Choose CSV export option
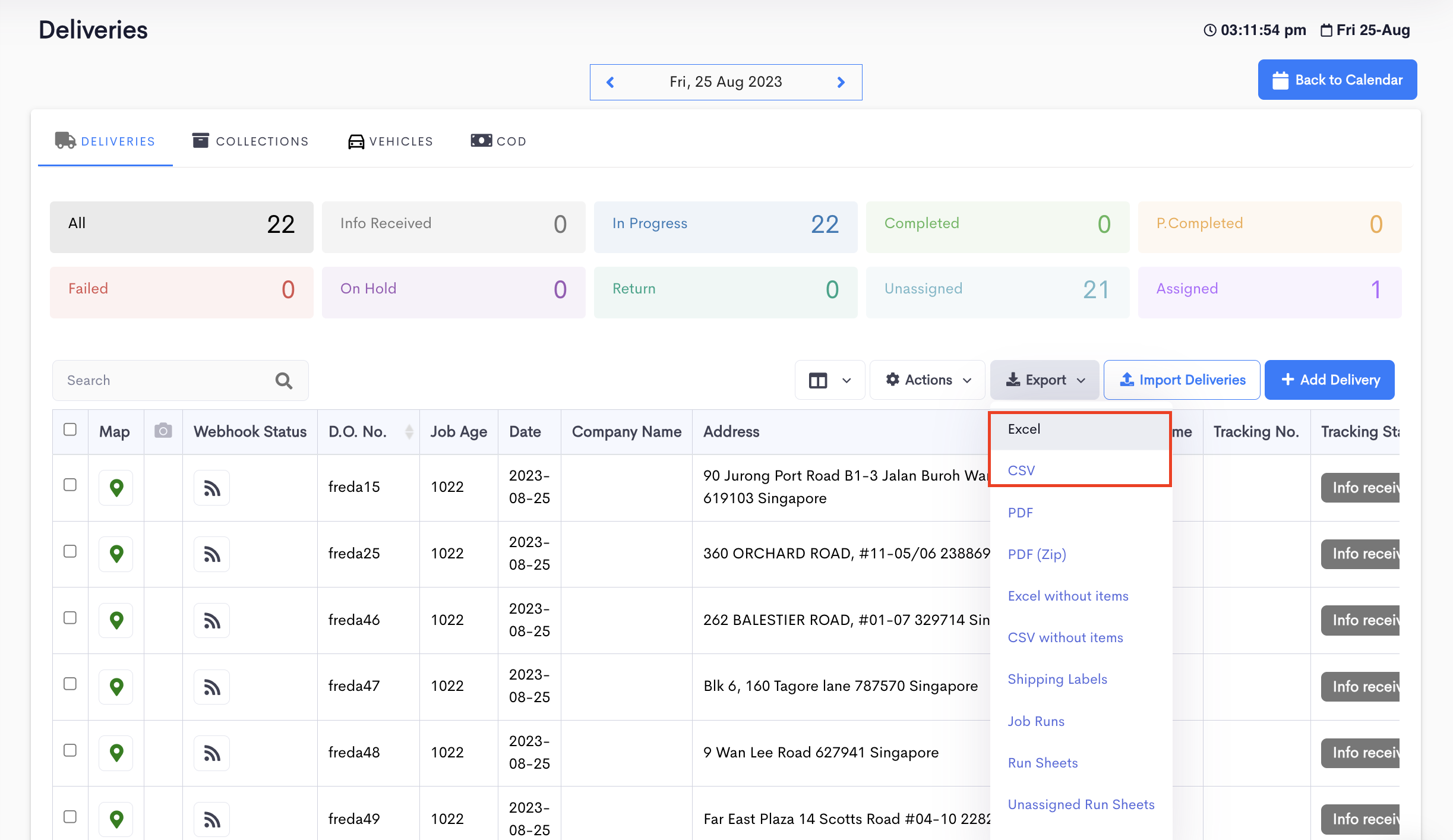The height and width of the screenshot is (840, 1453). pos(1080,471)
